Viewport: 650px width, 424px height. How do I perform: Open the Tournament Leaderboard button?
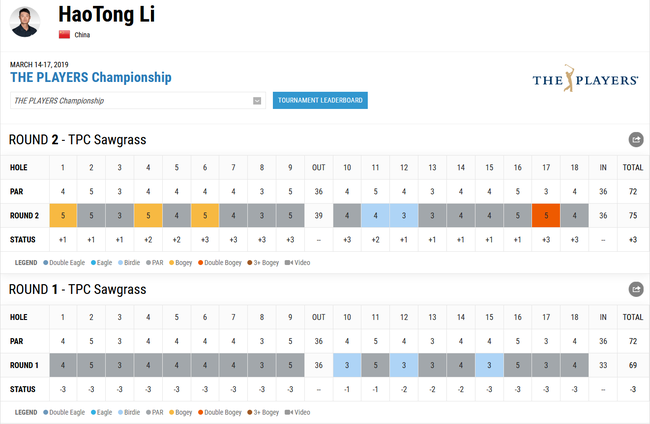pyautogui.click(x=320, y=100)
